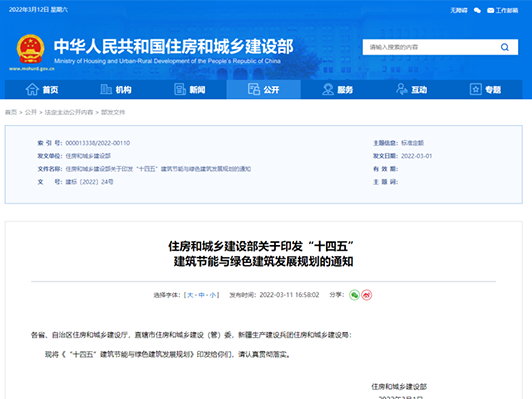Image resolution: width=532 pixels, height=399 pixels.
Task: Click publish time 2022-03-11 16:58:02
Action: pyautogui.click(x=289, y=295)
